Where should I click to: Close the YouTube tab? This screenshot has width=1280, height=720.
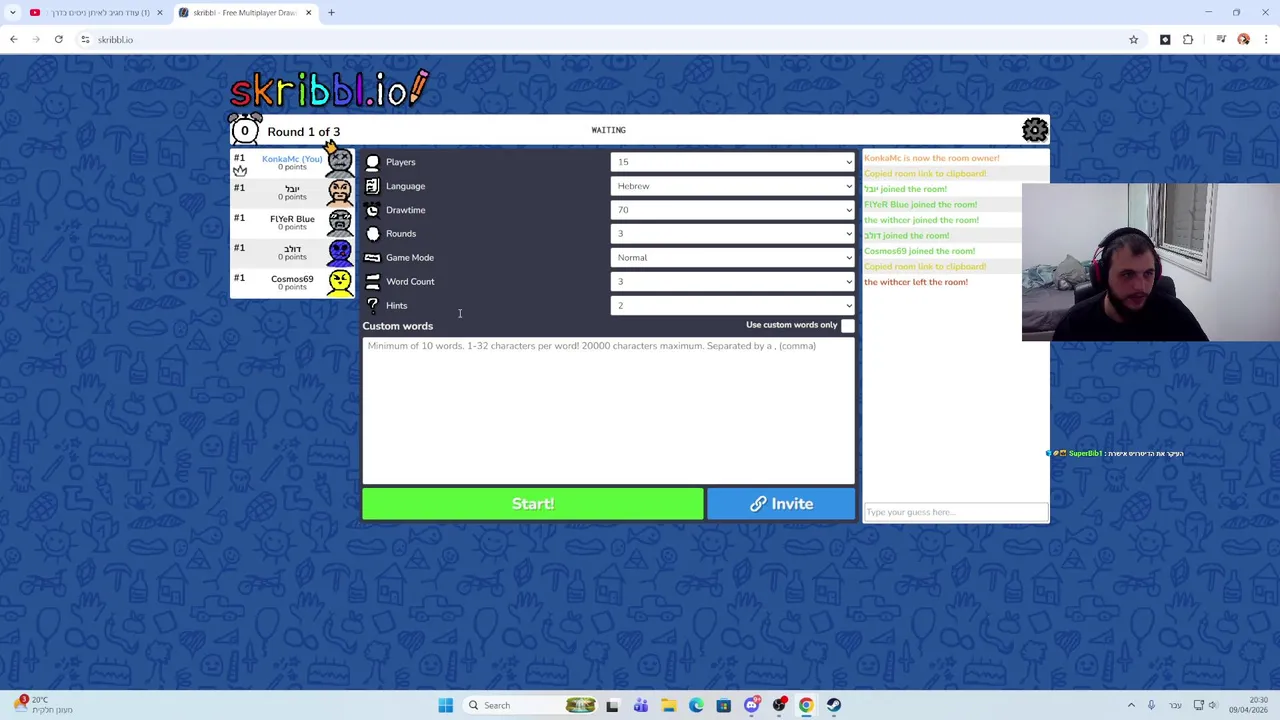(159, 13)
